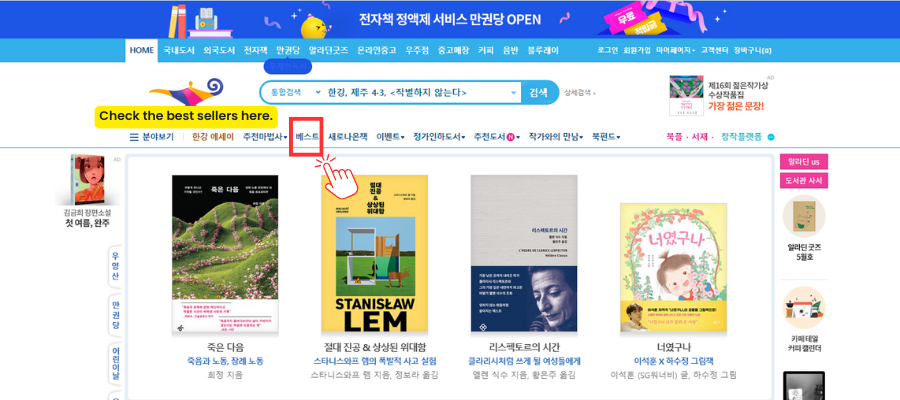Click the 로그인 link

pyautogui.click(x=607, y=51)
